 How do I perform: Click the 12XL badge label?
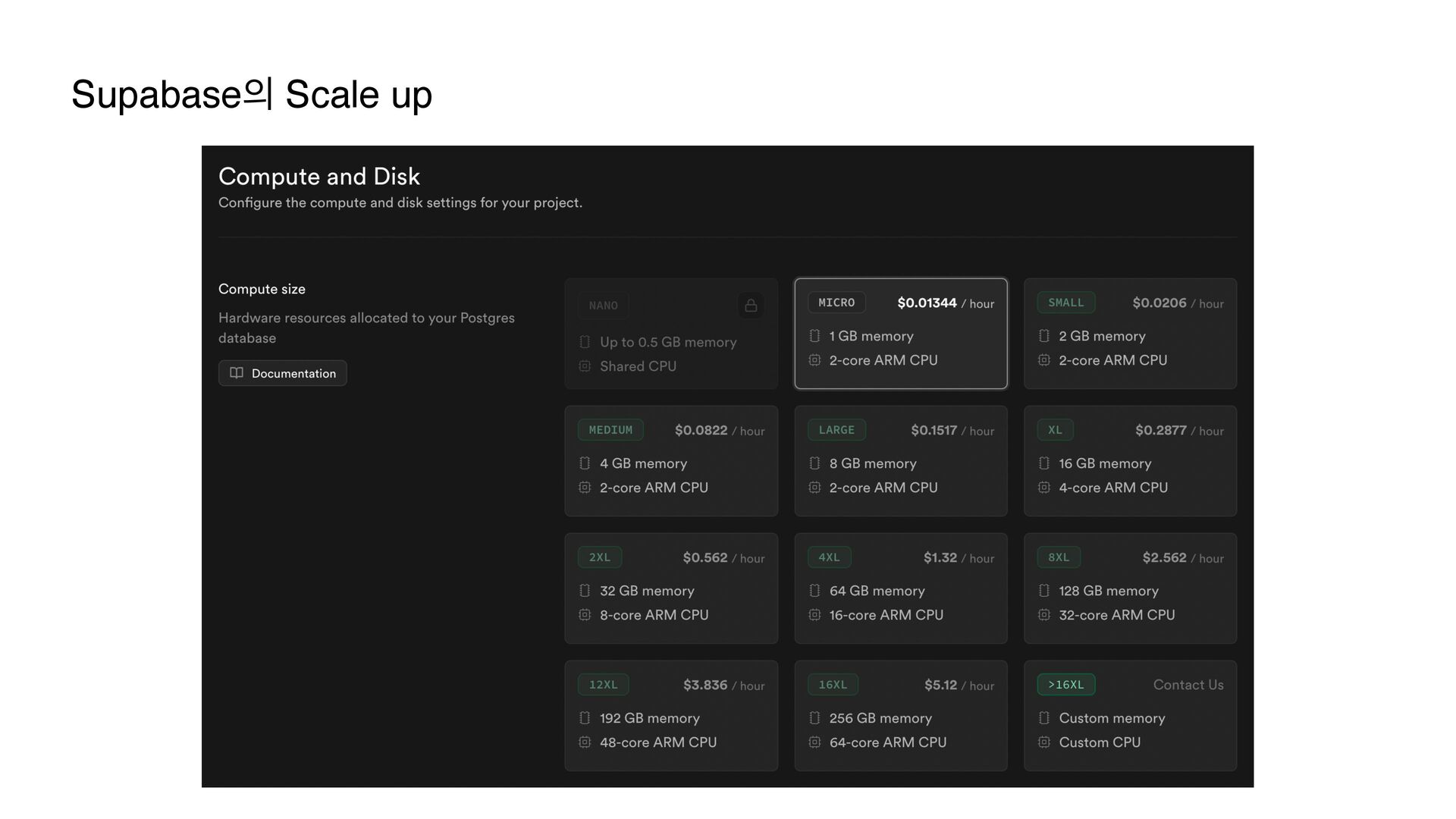coord(603,685)
